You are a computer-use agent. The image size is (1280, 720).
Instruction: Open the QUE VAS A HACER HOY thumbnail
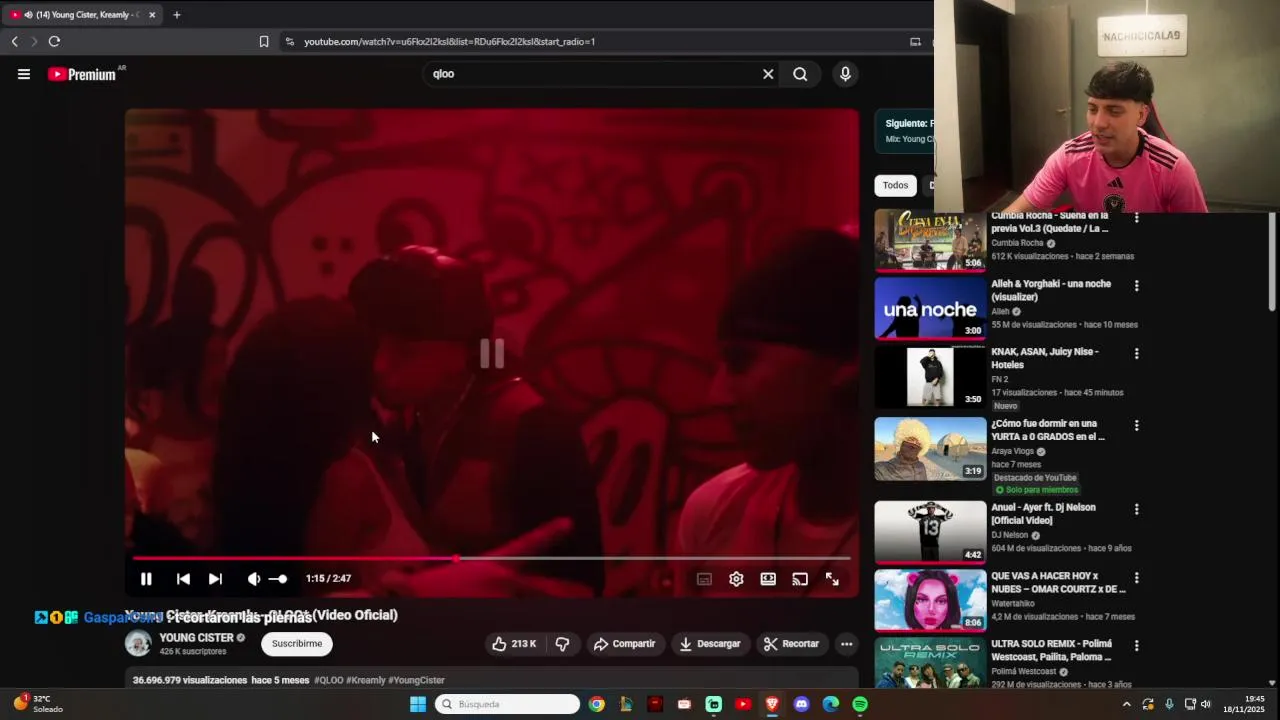click(930, 600)
